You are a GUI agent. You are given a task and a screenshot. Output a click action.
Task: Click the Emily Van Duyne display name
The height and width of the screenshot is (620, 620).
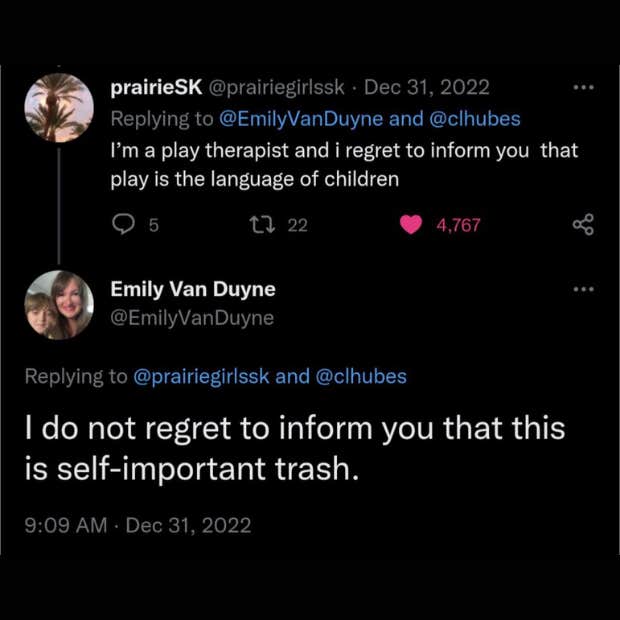tap(193, 290)
